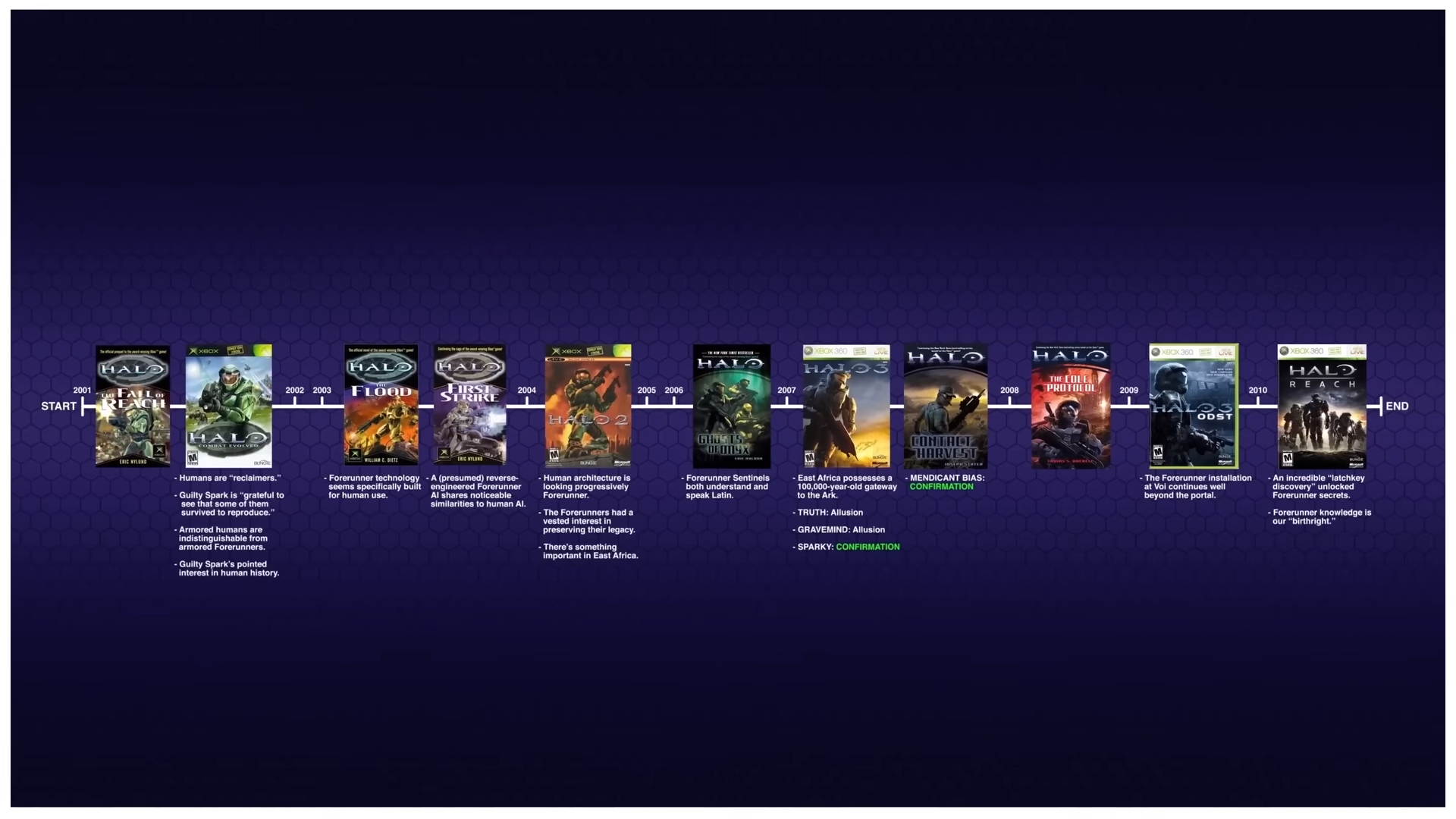Click the START label on timeline
This screenshot has height=819, width=1456.
pyautogui.click(x=58, y=406)
